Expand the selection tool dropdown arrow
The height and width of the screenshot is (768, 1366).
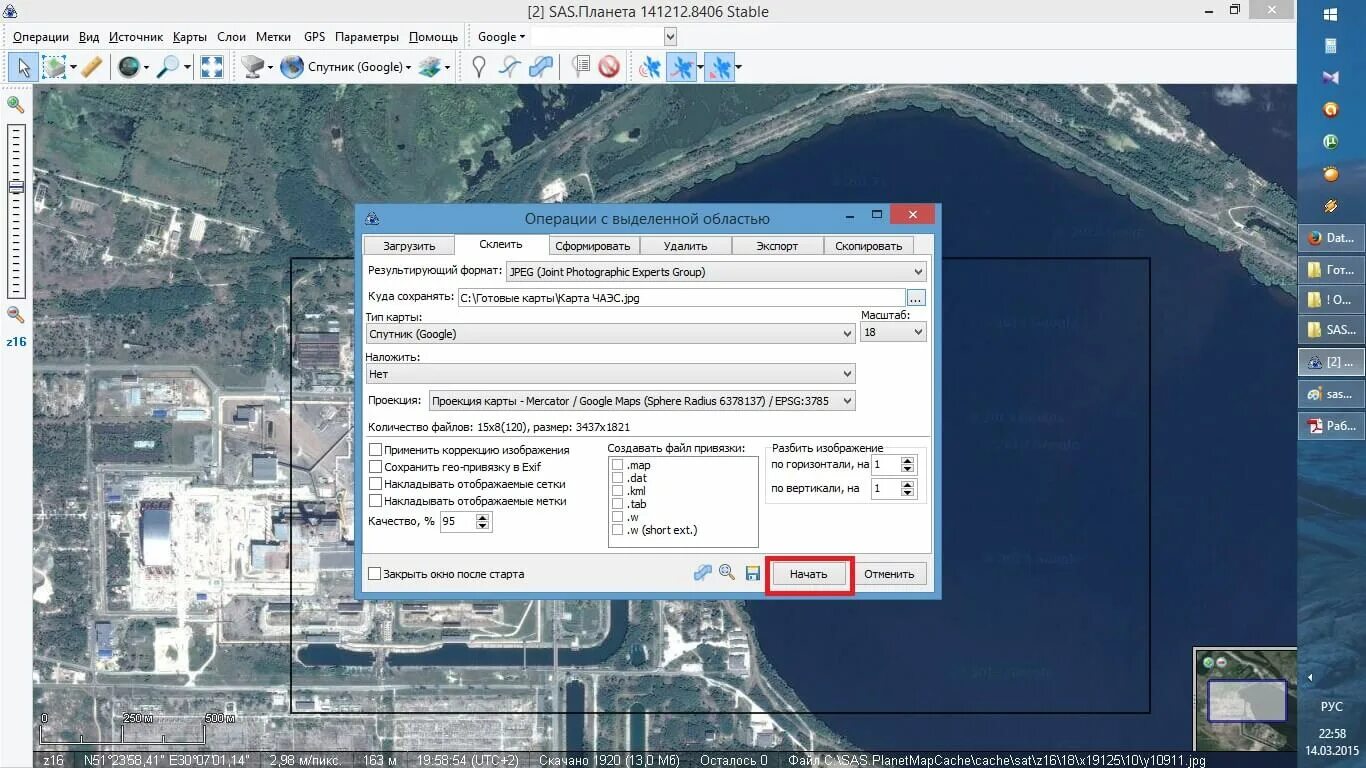[x=71, y=68]
